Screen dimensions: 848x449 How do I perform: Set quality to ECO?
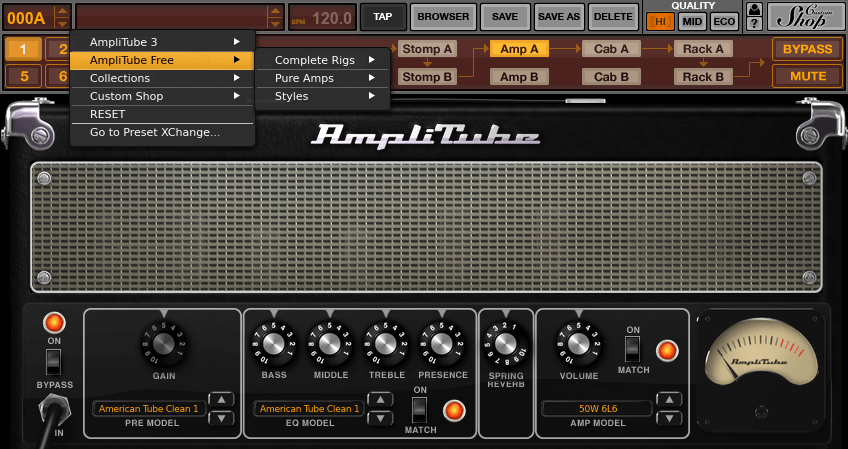point(724,22)
